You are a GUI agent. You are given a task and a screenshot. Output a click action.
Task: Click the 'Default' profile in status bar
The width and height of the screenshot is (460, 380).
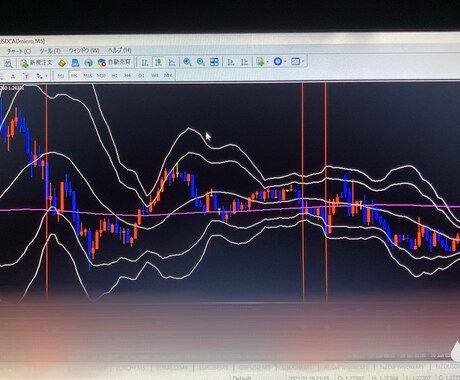pyautogui.click(x=242, y=378)
